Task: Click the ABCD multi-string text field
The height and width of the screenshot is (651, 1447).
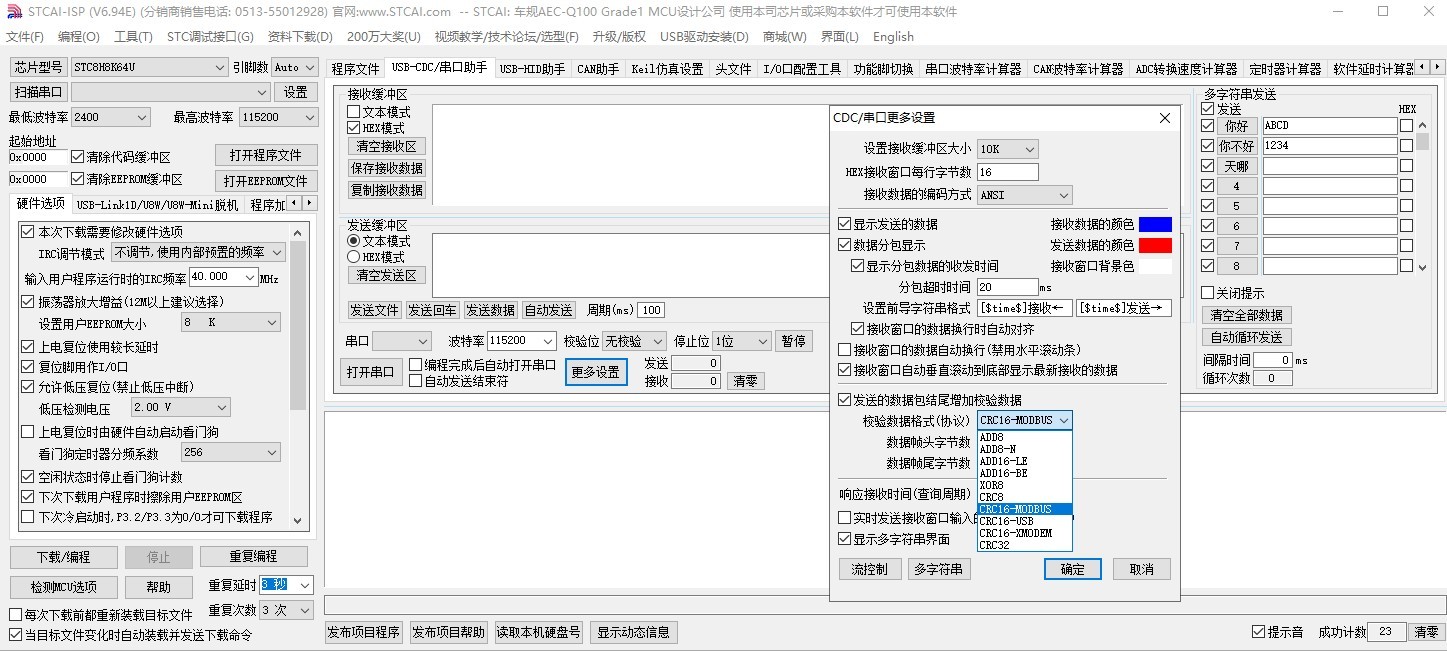Action: coord(1329,126)
